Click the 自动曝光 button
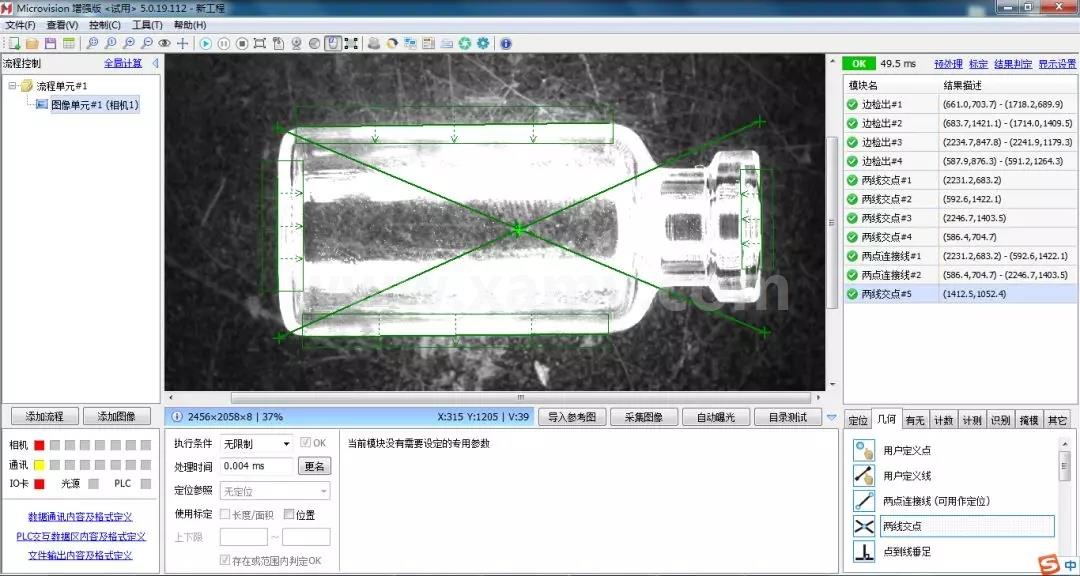 pos(716,417)
